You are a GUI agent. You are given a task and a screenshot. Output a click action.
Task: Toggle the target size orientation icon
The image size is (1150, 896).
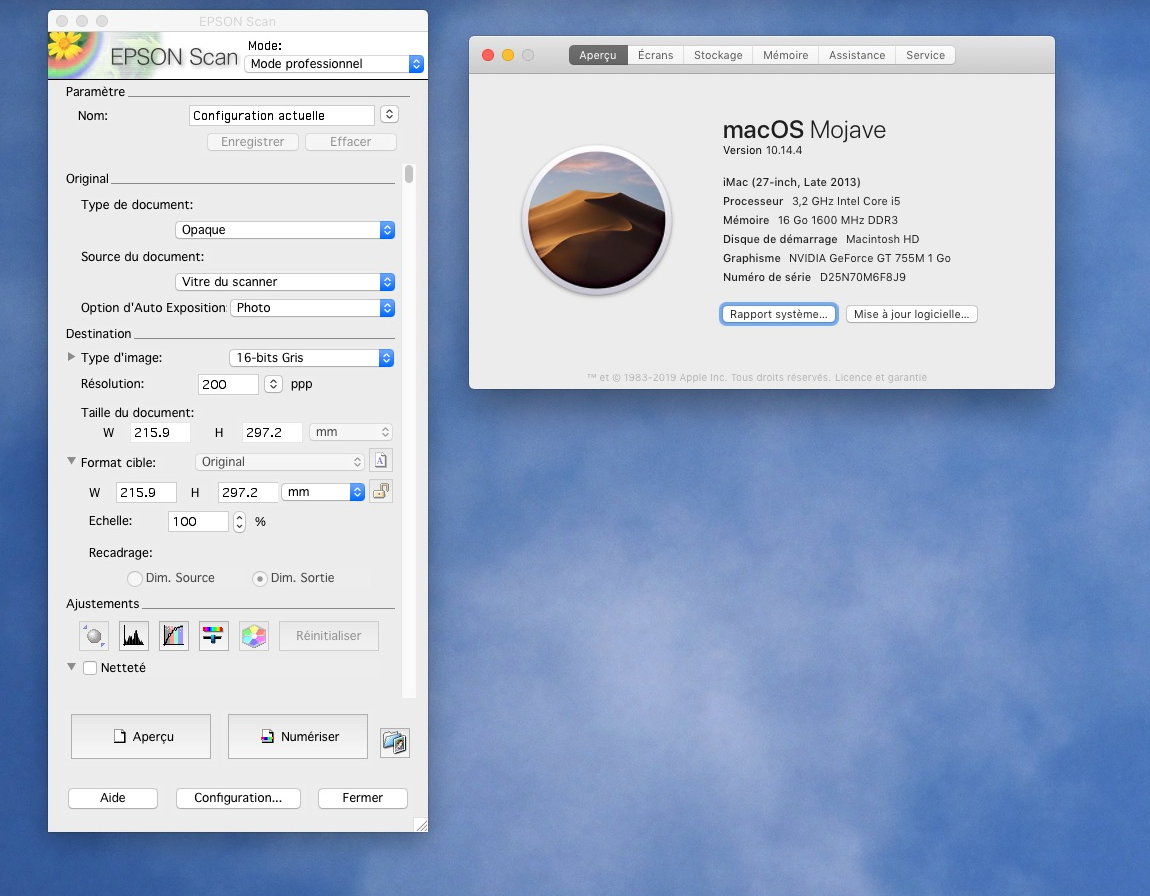381,461
